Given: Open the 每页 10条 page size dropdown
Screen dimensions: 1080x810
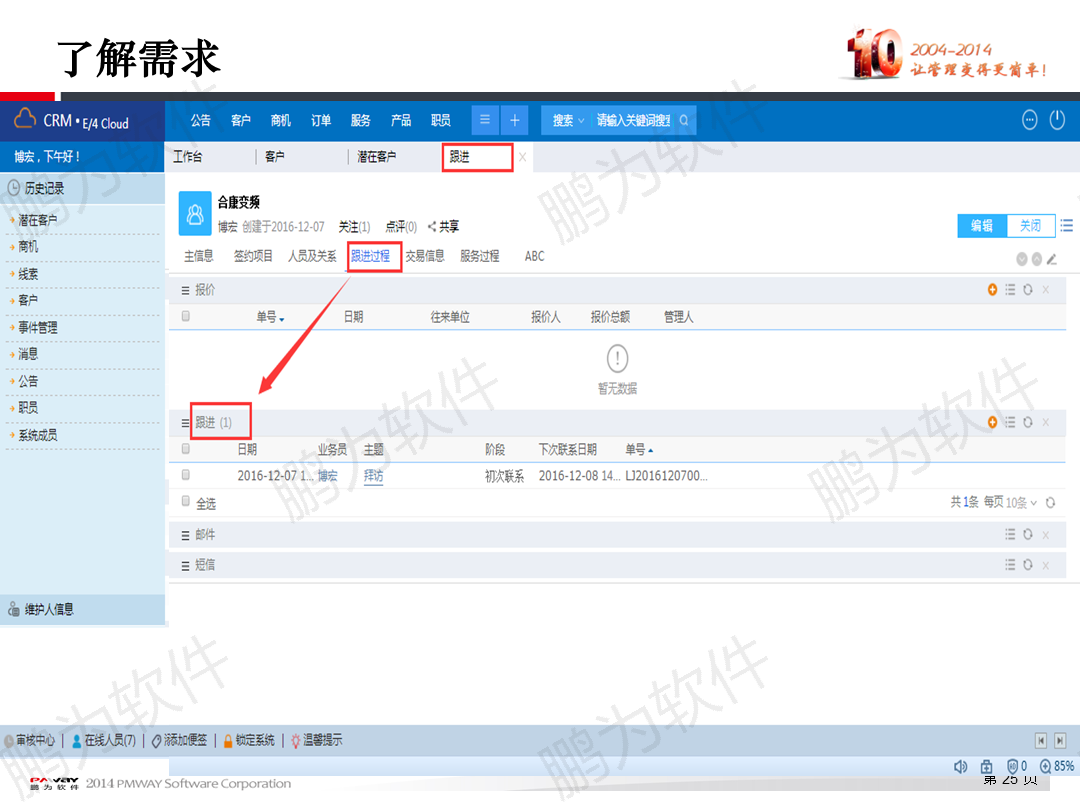Looking at the screenshot, I should pyautogui.click(x=1021, y=503).
